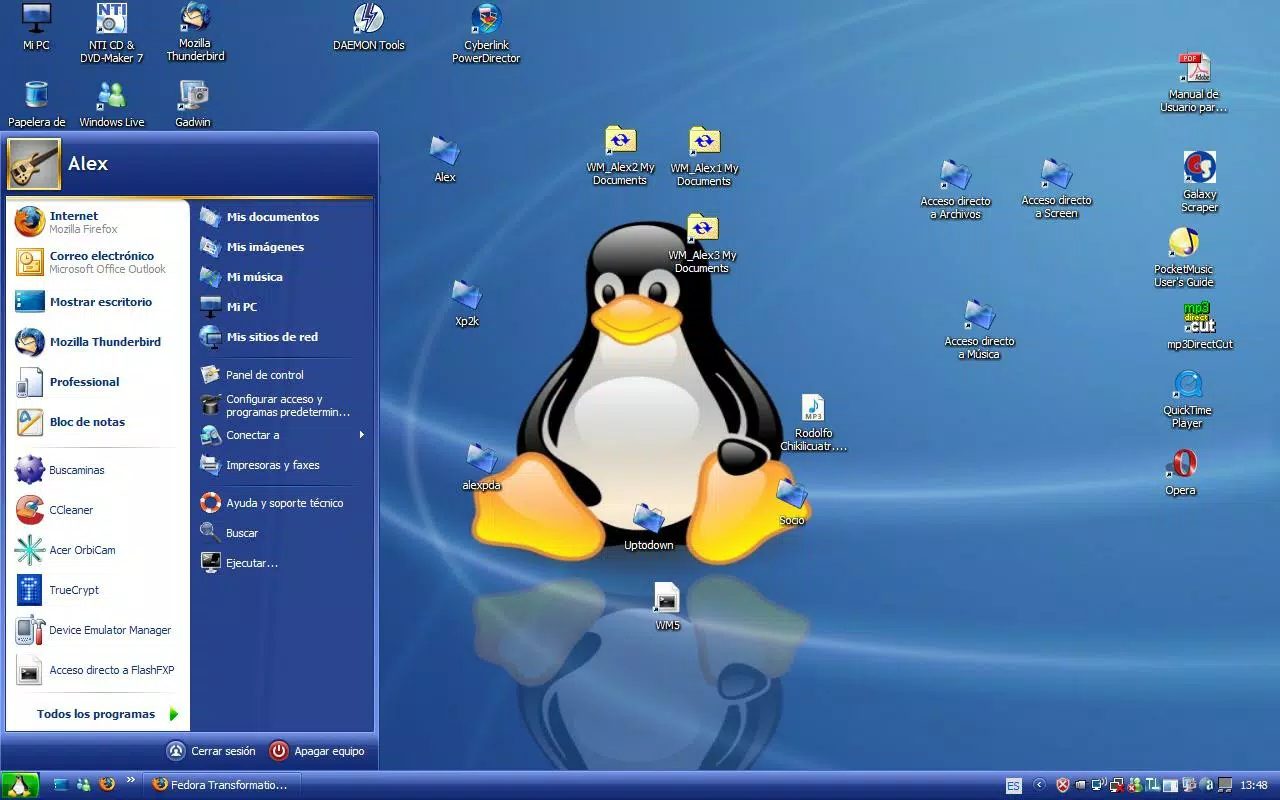Screen dimensions: 1280x800
Task: Launch CCleaner from the Start menu
Action: pos(97,510)
